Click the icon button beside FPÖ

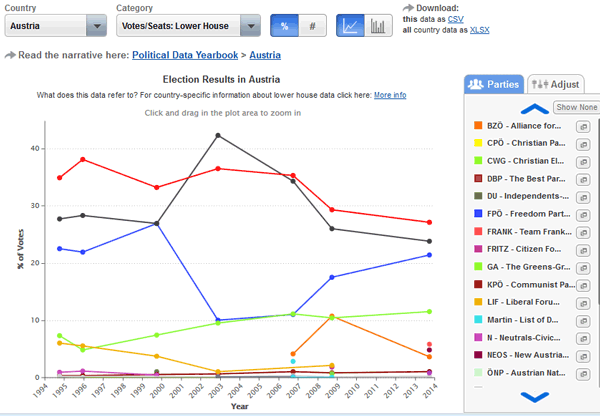[583, 215]
